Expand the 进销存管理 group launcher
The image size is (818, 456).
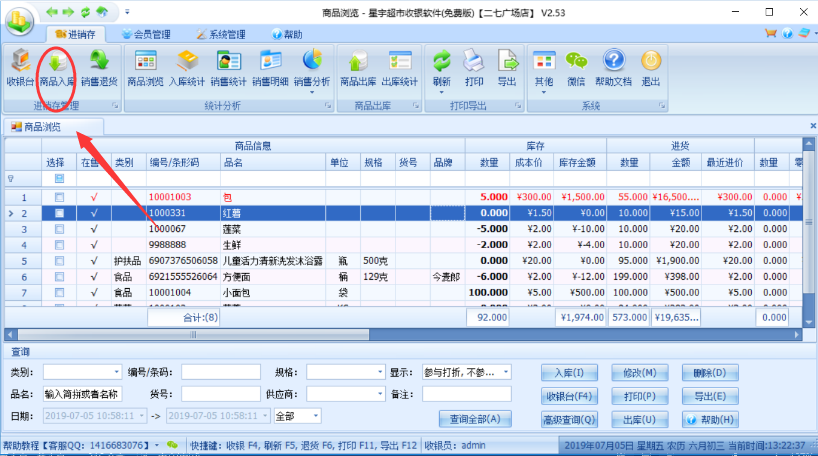[x=115, y=105]
